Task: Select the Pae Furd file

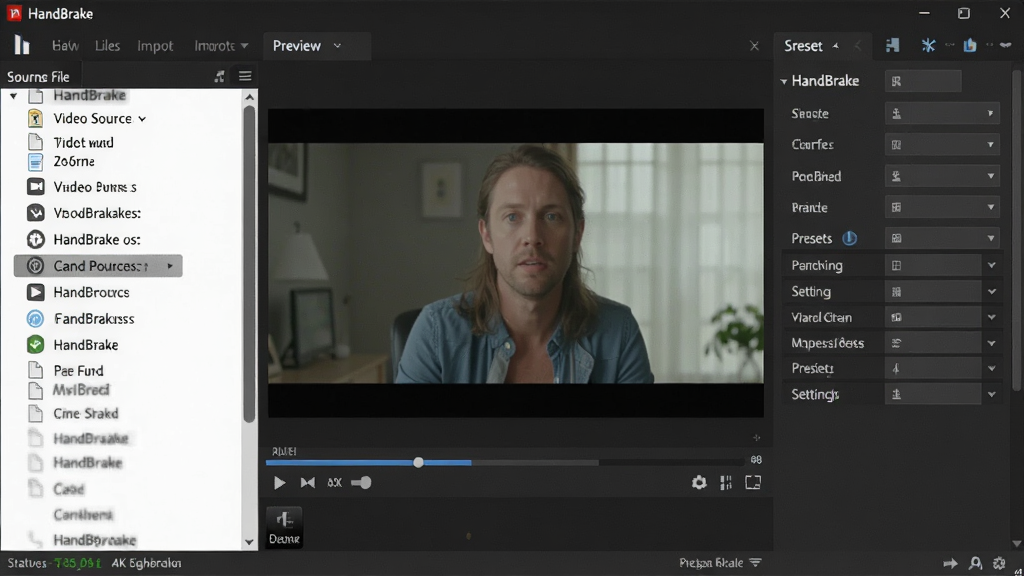Action: [x=78, y=370]
